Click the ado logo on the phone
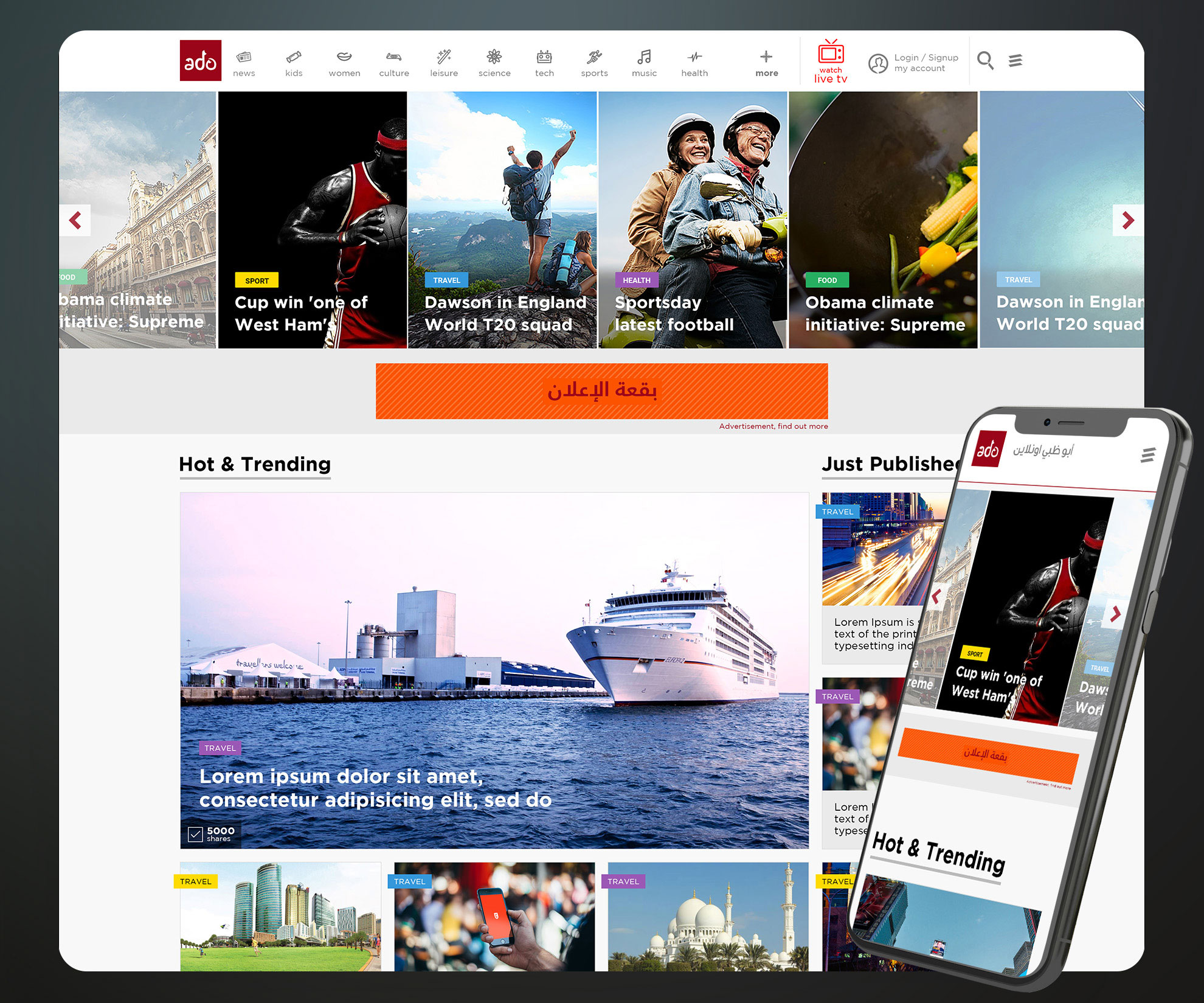 [988, 449]
